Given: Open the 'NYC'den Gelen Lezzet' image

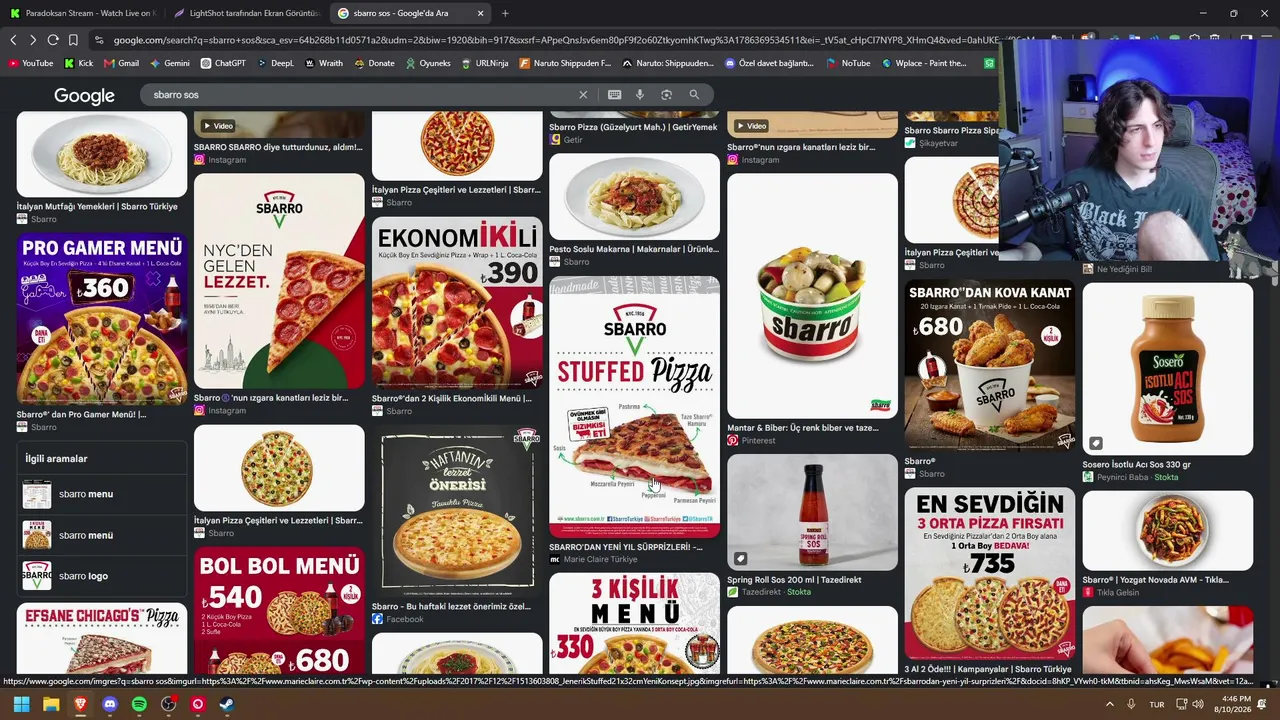Looking at the screenshot, I should click(279, 281).
